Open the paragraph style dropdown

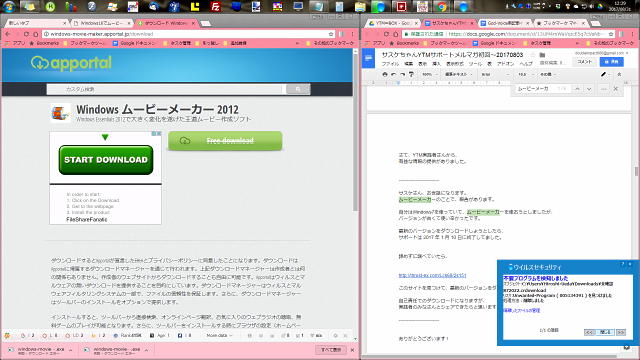coord(458,74)
